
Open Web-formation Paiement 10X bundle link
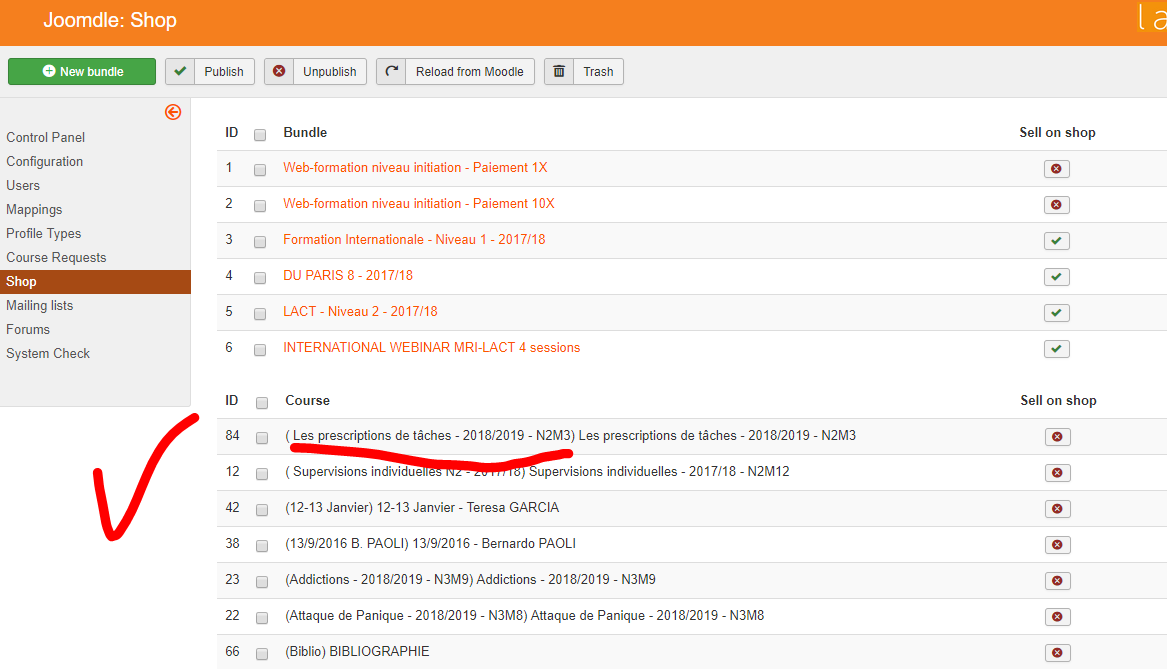[418, 203]
